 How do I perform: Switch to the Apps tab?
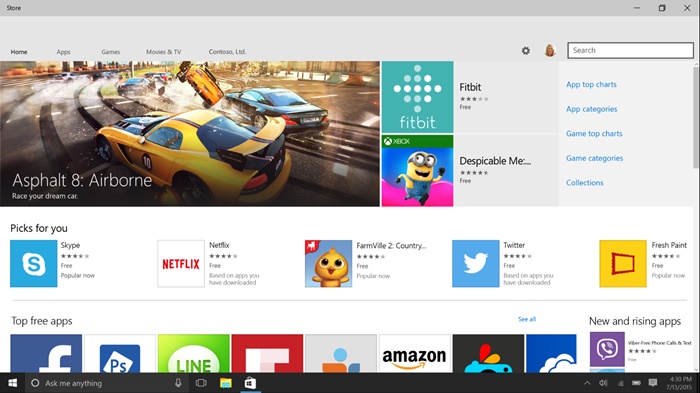[63, 52]
